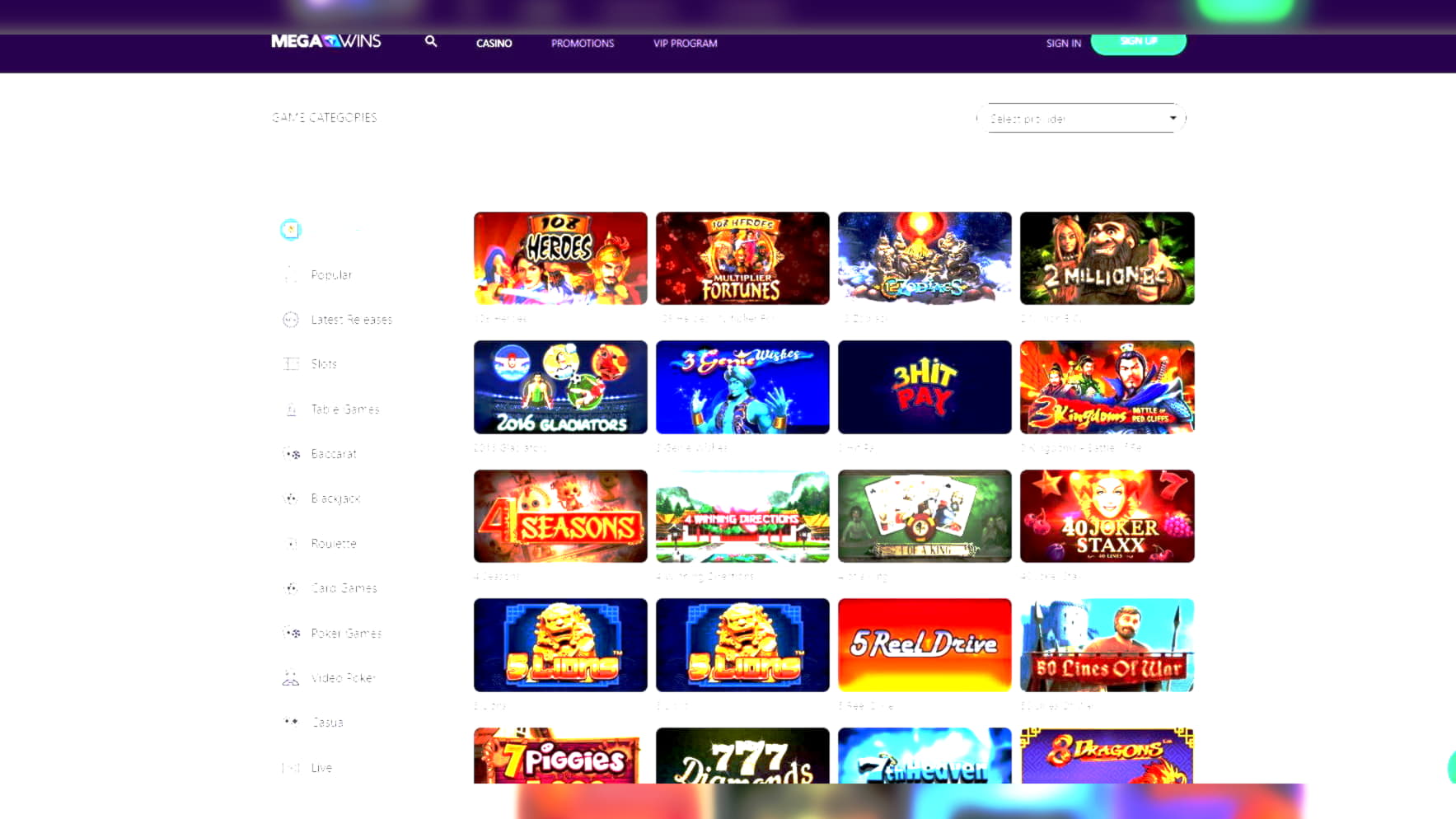Screen dimensions: 1456x819
Task: Click the green Sign Up button
Action: 1139,42
